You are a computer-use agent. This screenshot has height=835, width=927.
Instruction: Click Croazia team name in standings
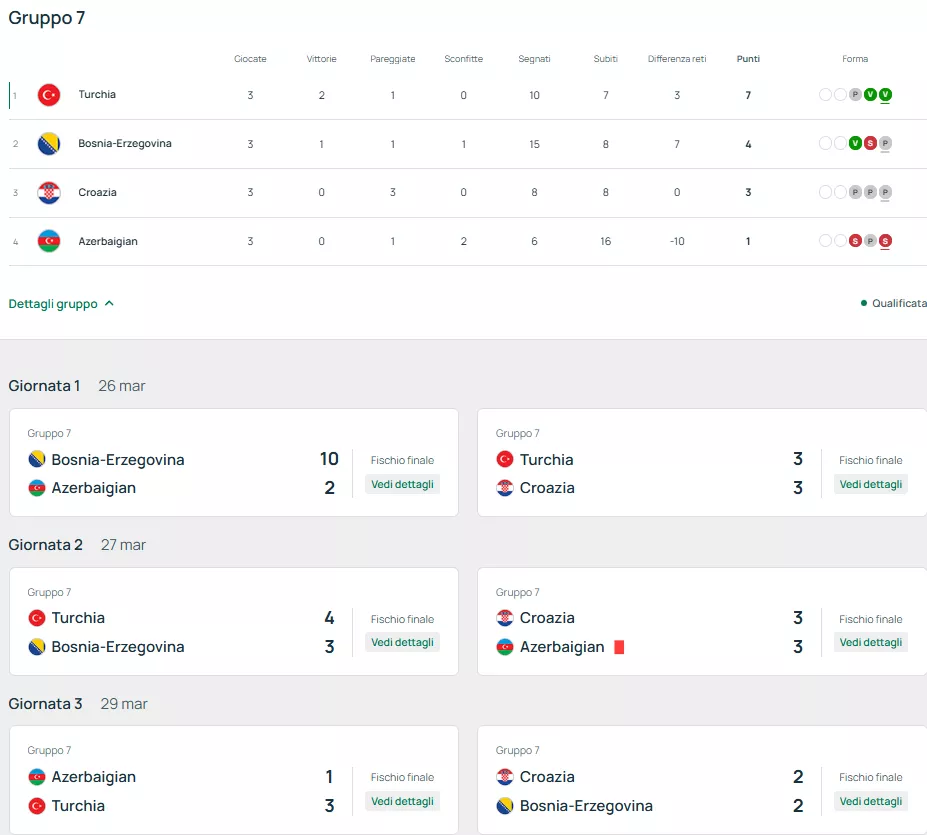98,192
